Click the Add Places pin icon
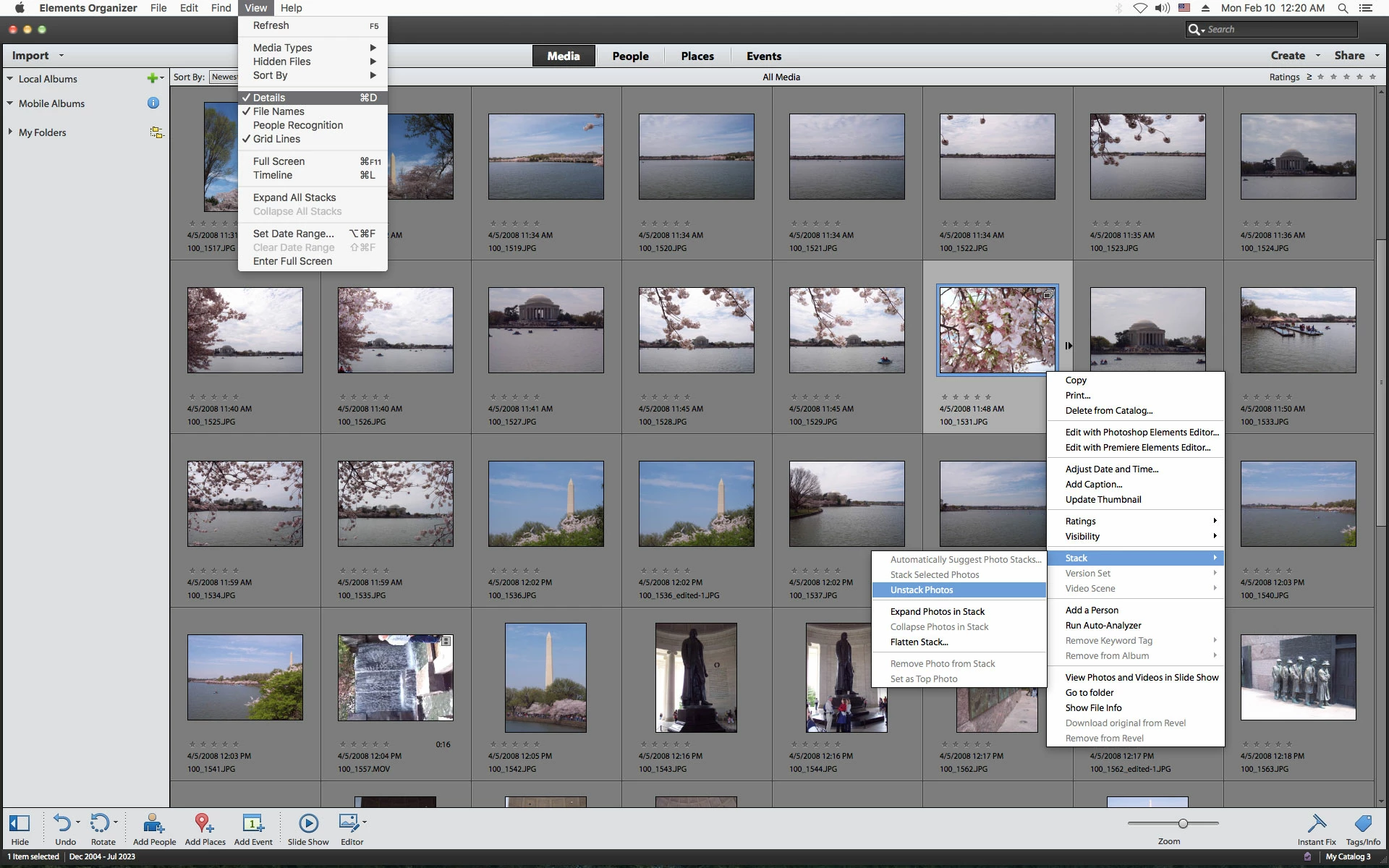This screenshot has width=1389, height=868. 204,825
